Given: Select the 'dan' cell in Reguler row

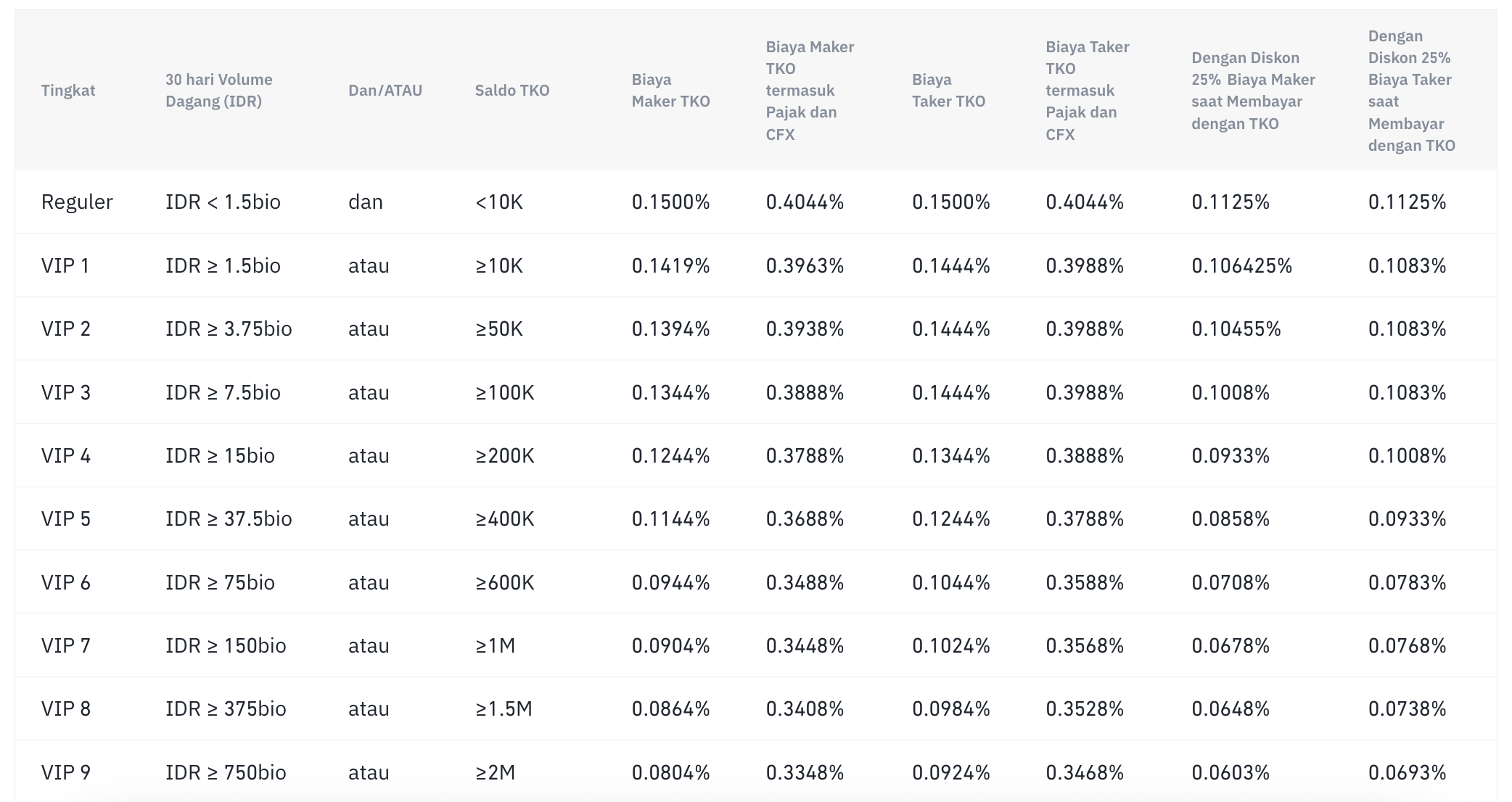Looking at the screenshot, I should point(366,202).
